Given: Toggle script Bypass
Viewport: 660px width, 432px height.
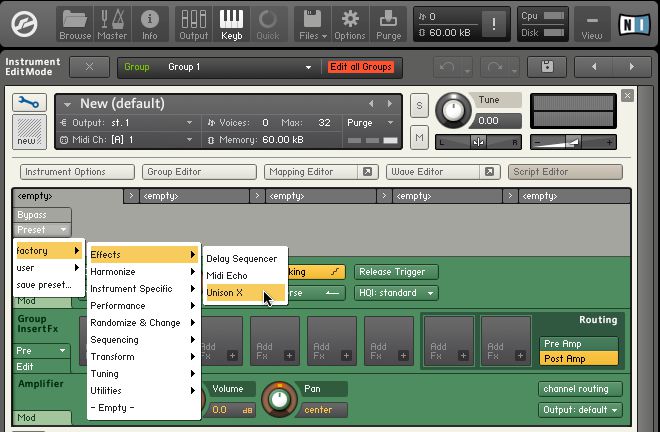Looking at the screenshot, I should click(42, 215).
